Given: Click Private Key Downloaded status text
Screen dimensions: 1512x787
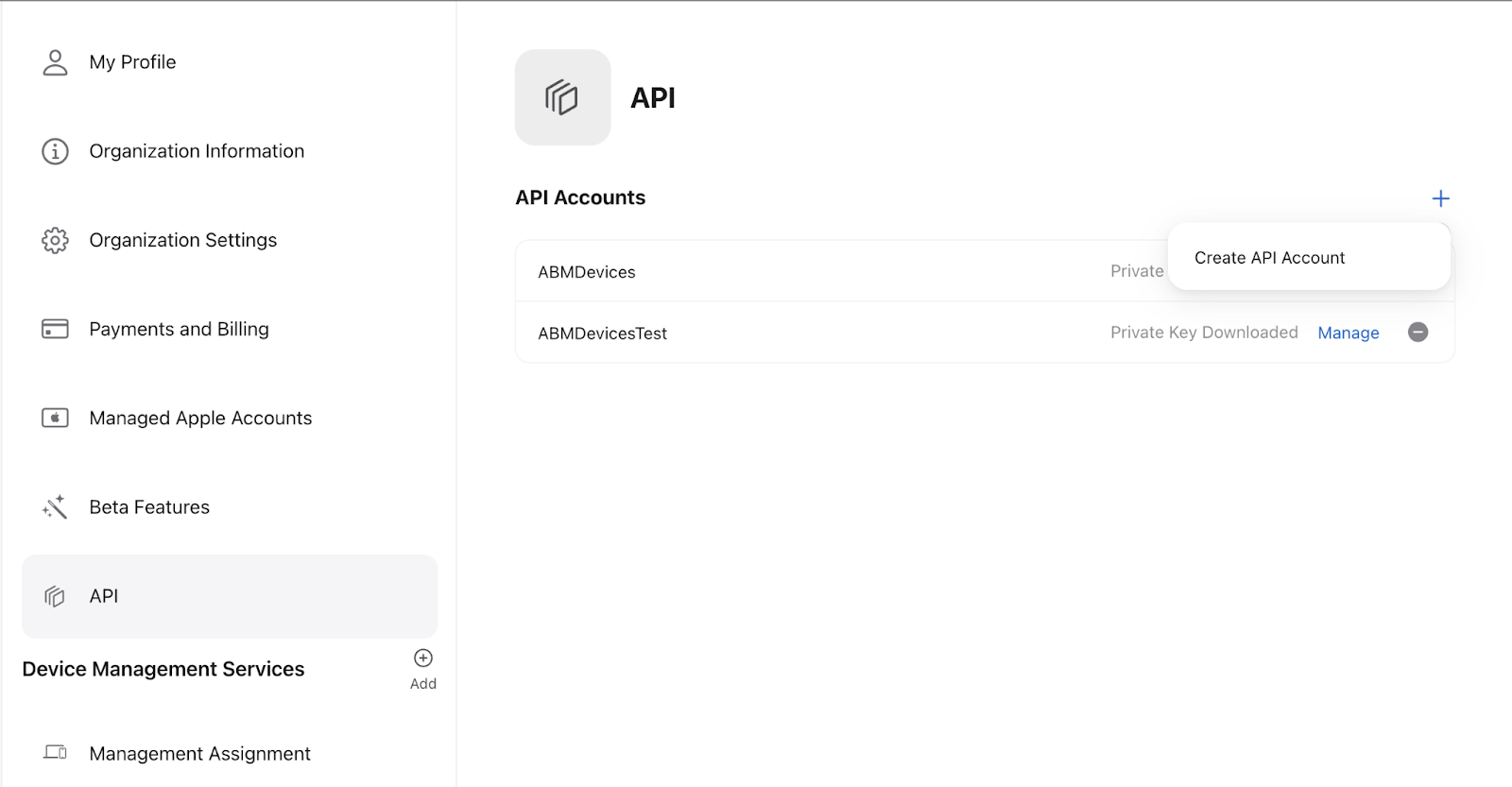Looking at the screenshot, I should pos(1204,333).
